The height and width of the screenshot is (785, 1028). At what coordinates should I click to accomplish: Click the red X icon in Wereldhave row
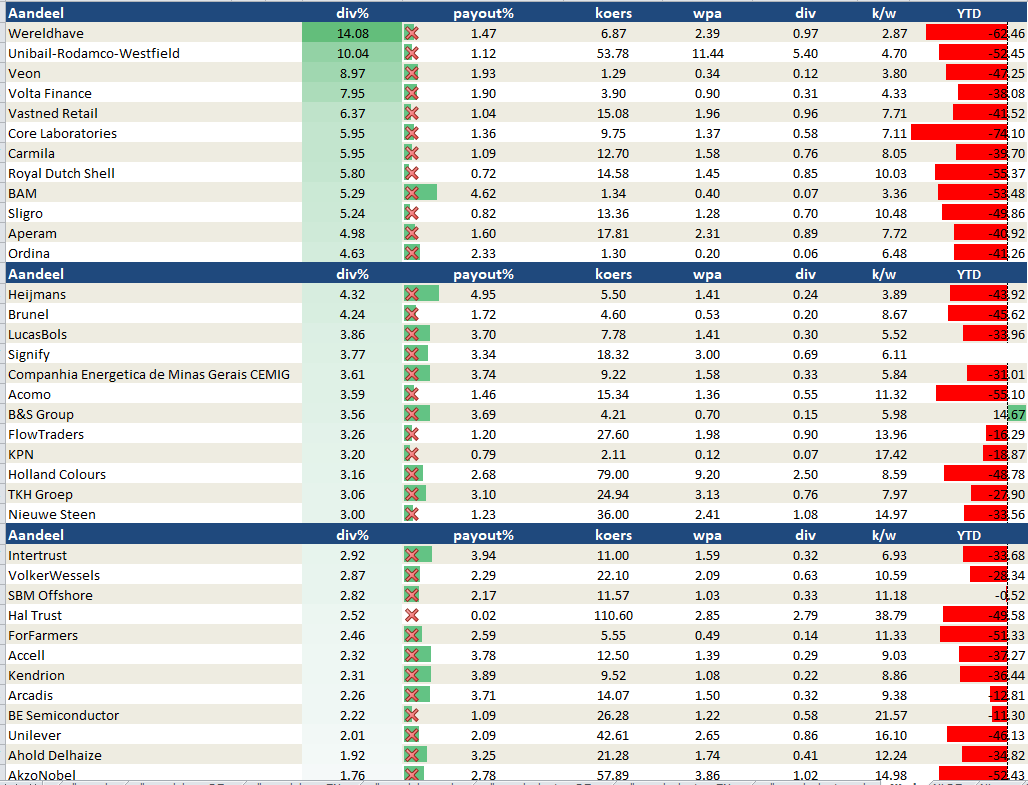point(412,33)
